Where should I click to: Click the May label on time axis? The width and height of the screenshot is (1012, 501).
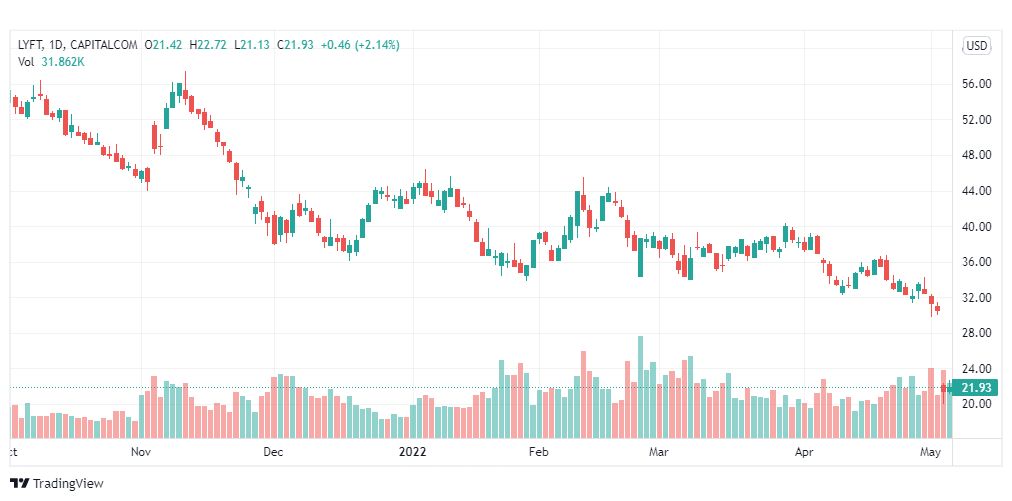(930, 452)
